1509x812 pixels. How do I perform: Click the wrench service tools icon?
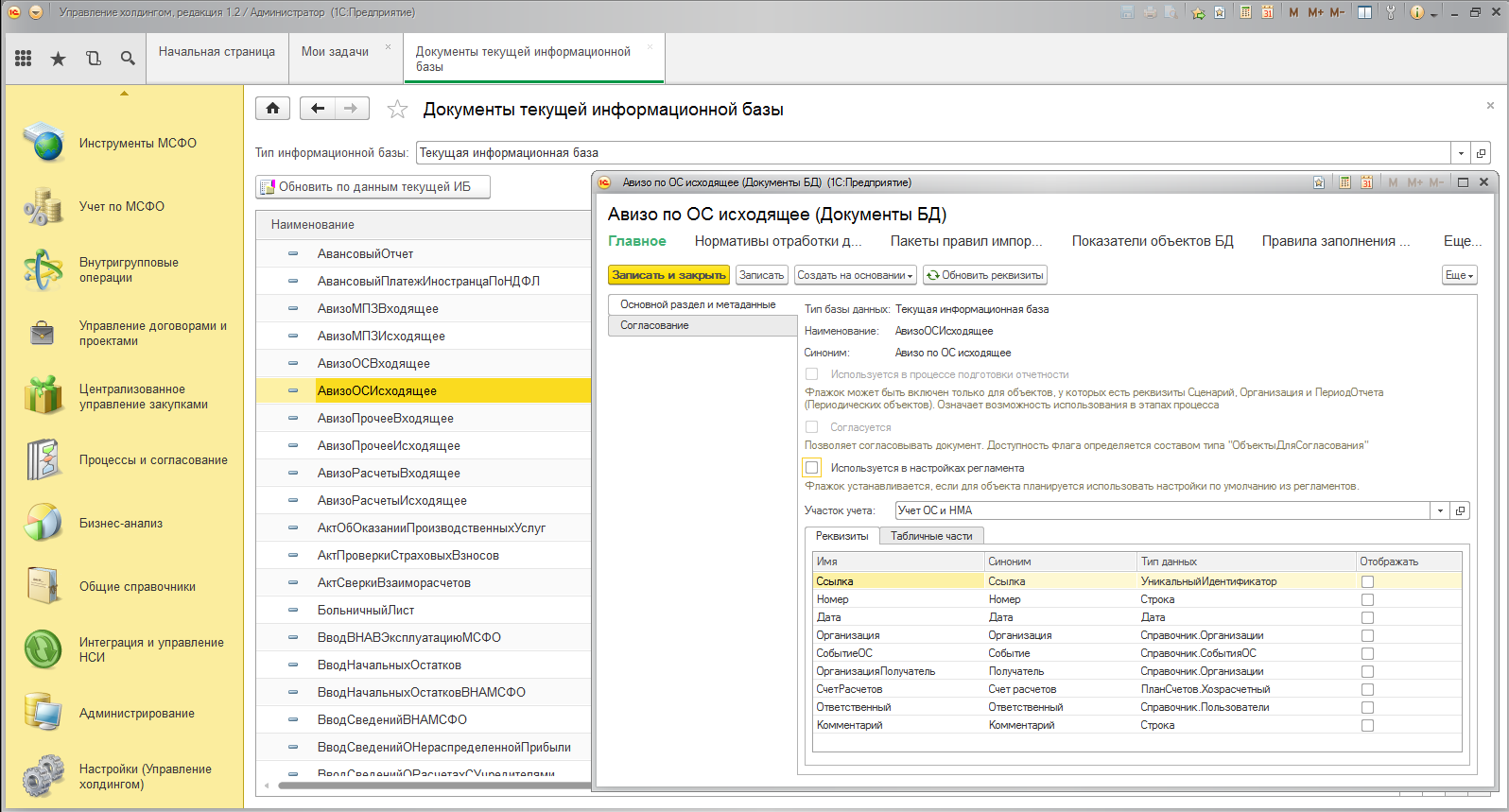pos(1391,12)
